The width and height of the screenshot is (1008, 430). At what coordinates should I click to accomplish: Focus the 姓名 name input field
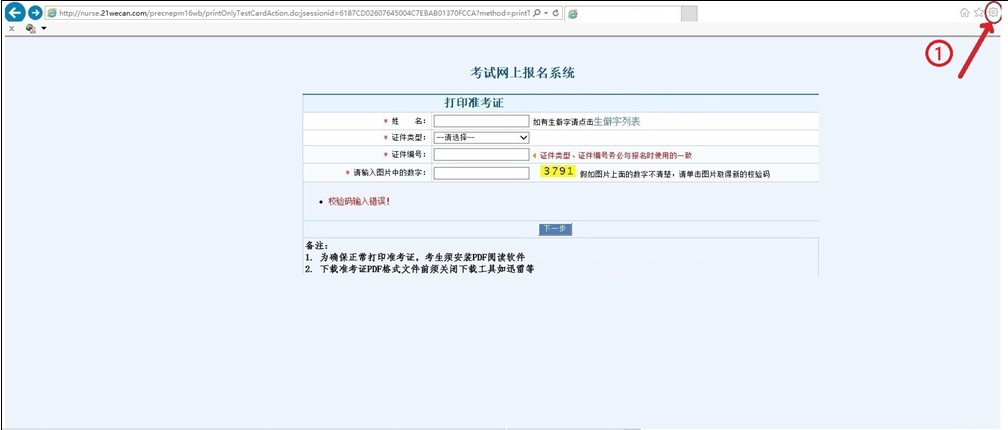(481, 121)
